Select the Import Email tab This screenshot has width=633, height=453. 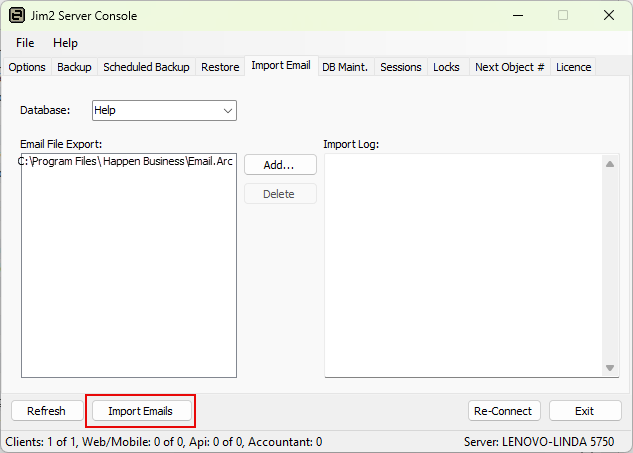281,65
